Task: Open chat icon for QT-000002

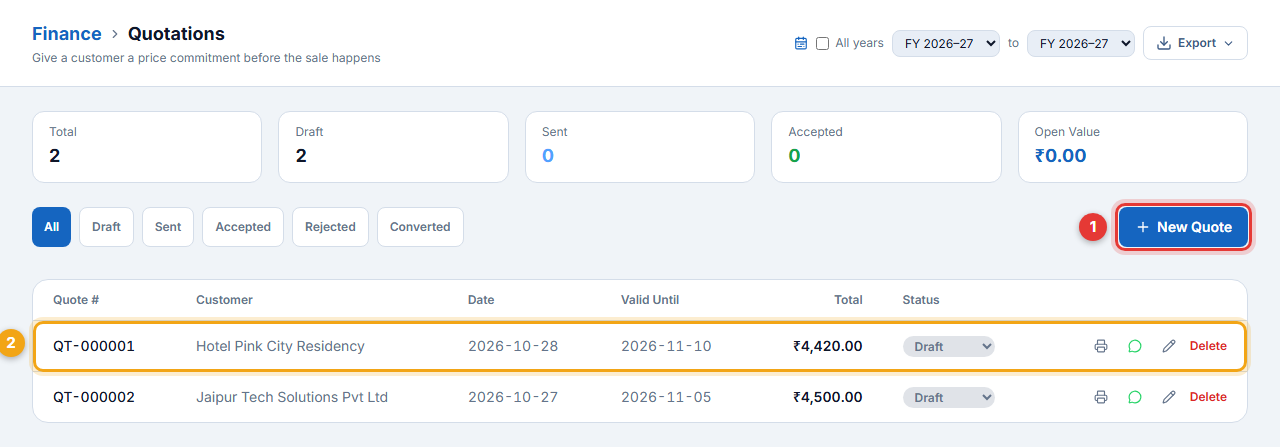Action: click(x=1135, y=397)
